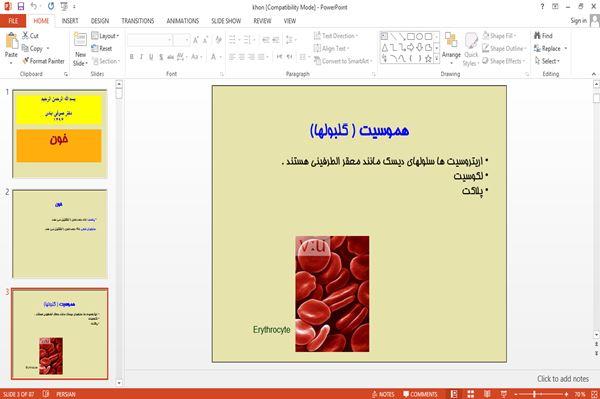The height and width of the screenshot is (399, 600).
Task: Toggle Bold formatting
Action: (x=132, y=57)
